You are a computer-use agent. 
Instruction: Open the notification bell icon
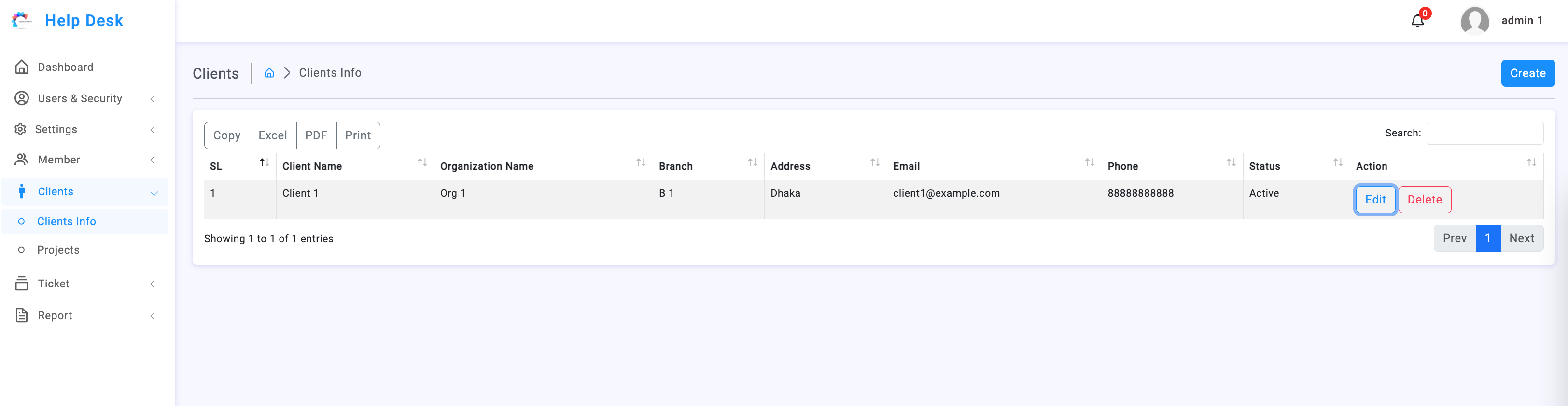(1417, 21)
